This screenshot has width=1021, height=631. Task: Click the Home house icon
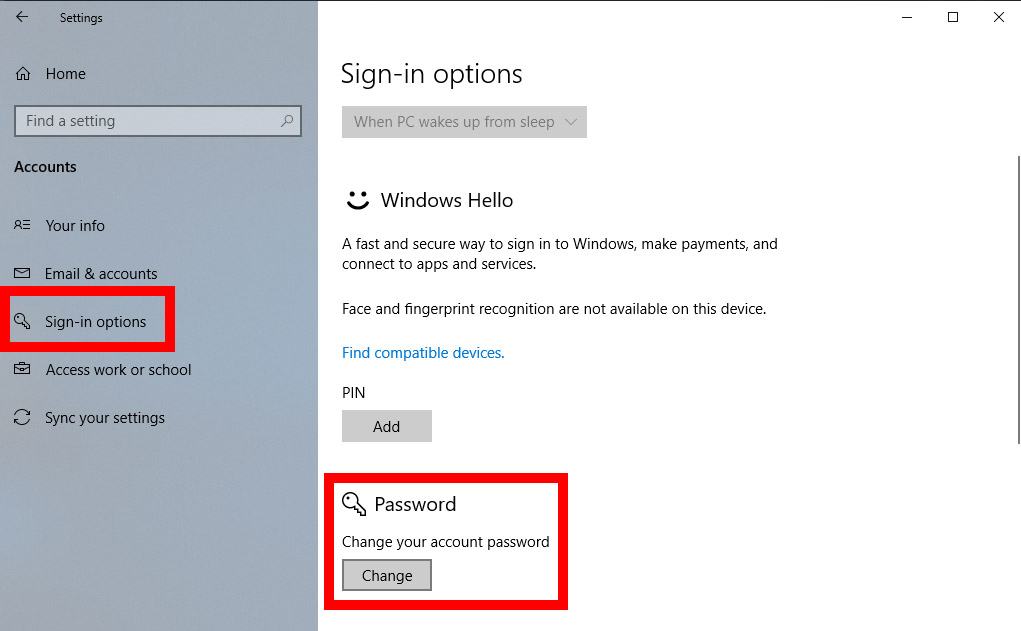[23, 74]
